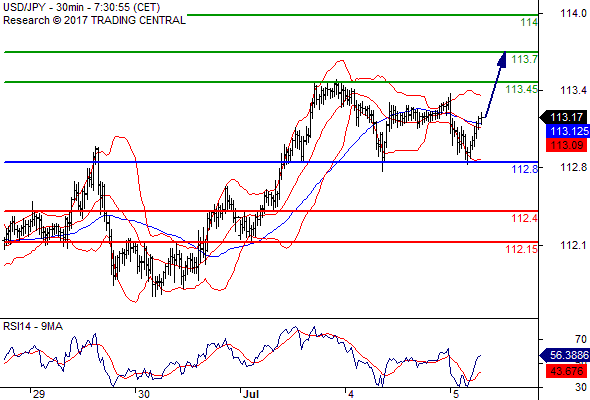Click the red '113.09' price tag
Viewport: 590px width, 400px height.
[x=566, y=145]
